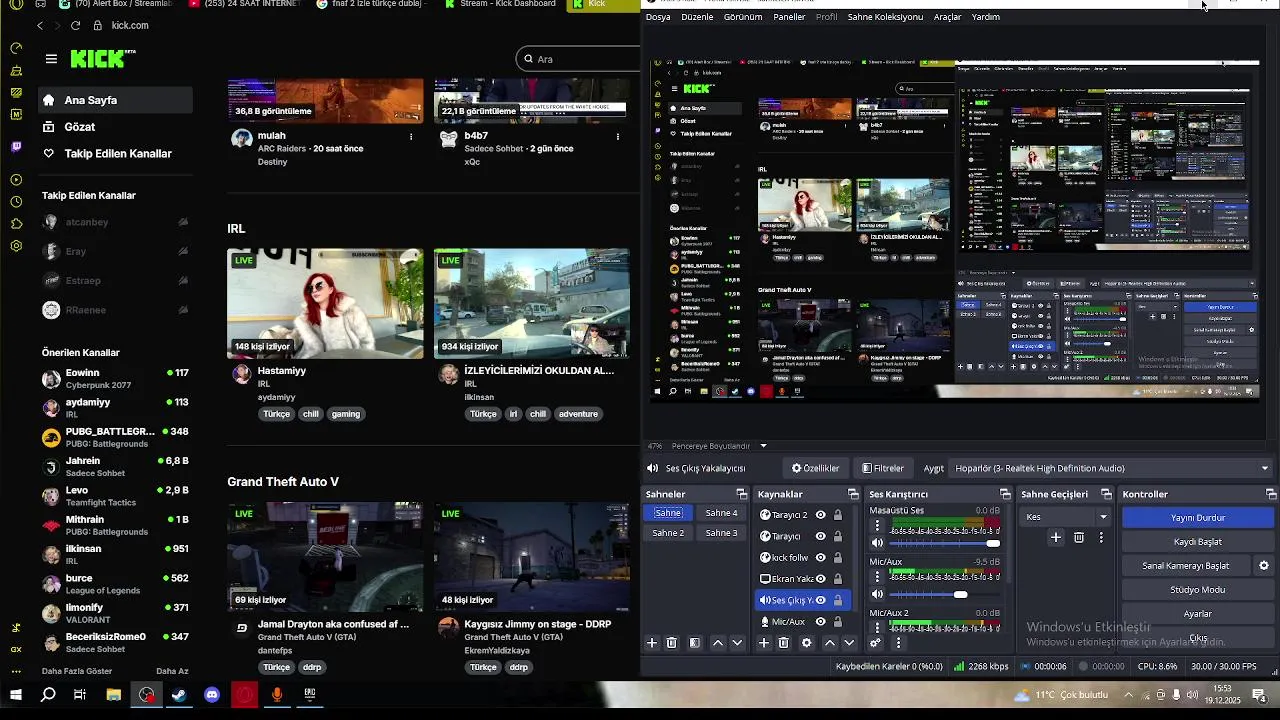Enable Stüdyo Modu
The image size is (1280, 720).
pos(1197,590)
